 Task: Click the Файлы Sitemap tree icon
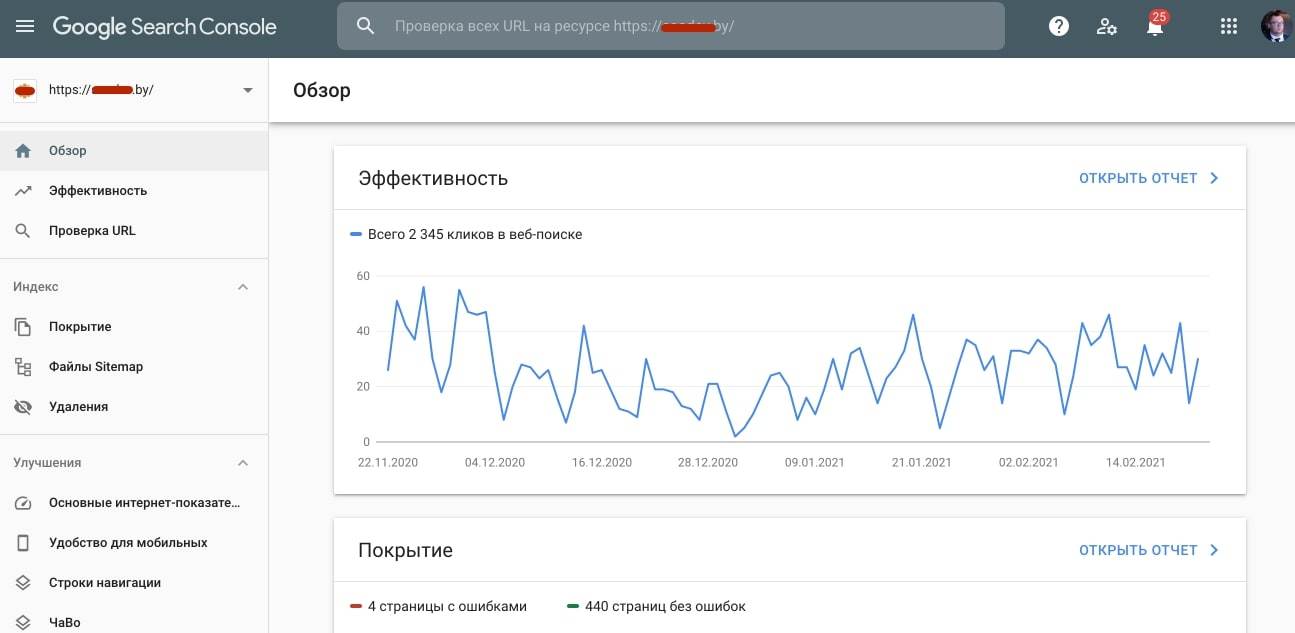coord(23,367)
